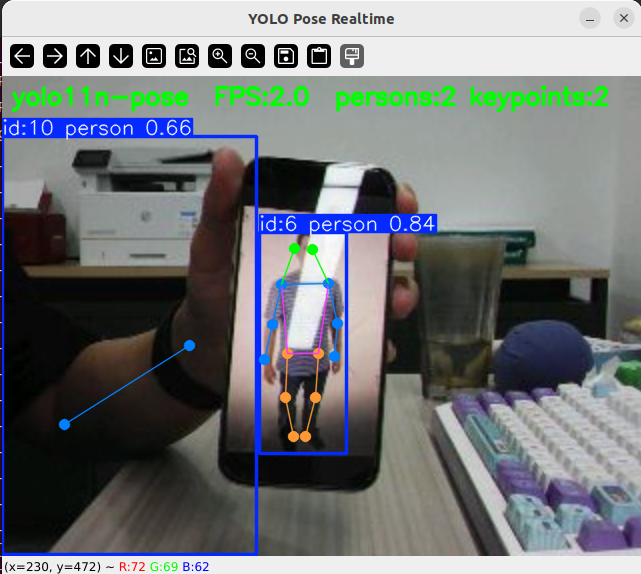Click the 'YOLO Pose Realtime' window title
This screenshot has width=641, height=574.
point(321,19)
